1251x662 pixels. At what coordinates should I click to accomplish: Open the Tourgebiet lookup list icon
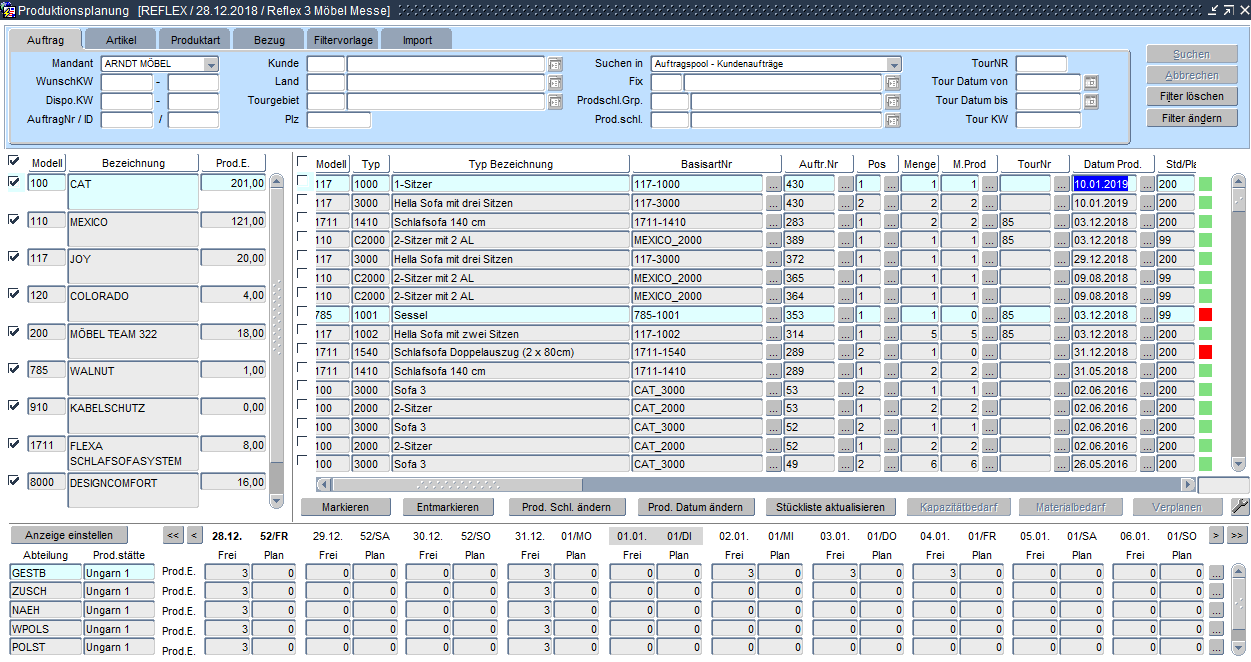pyautogui.click(x=555, y=101)
